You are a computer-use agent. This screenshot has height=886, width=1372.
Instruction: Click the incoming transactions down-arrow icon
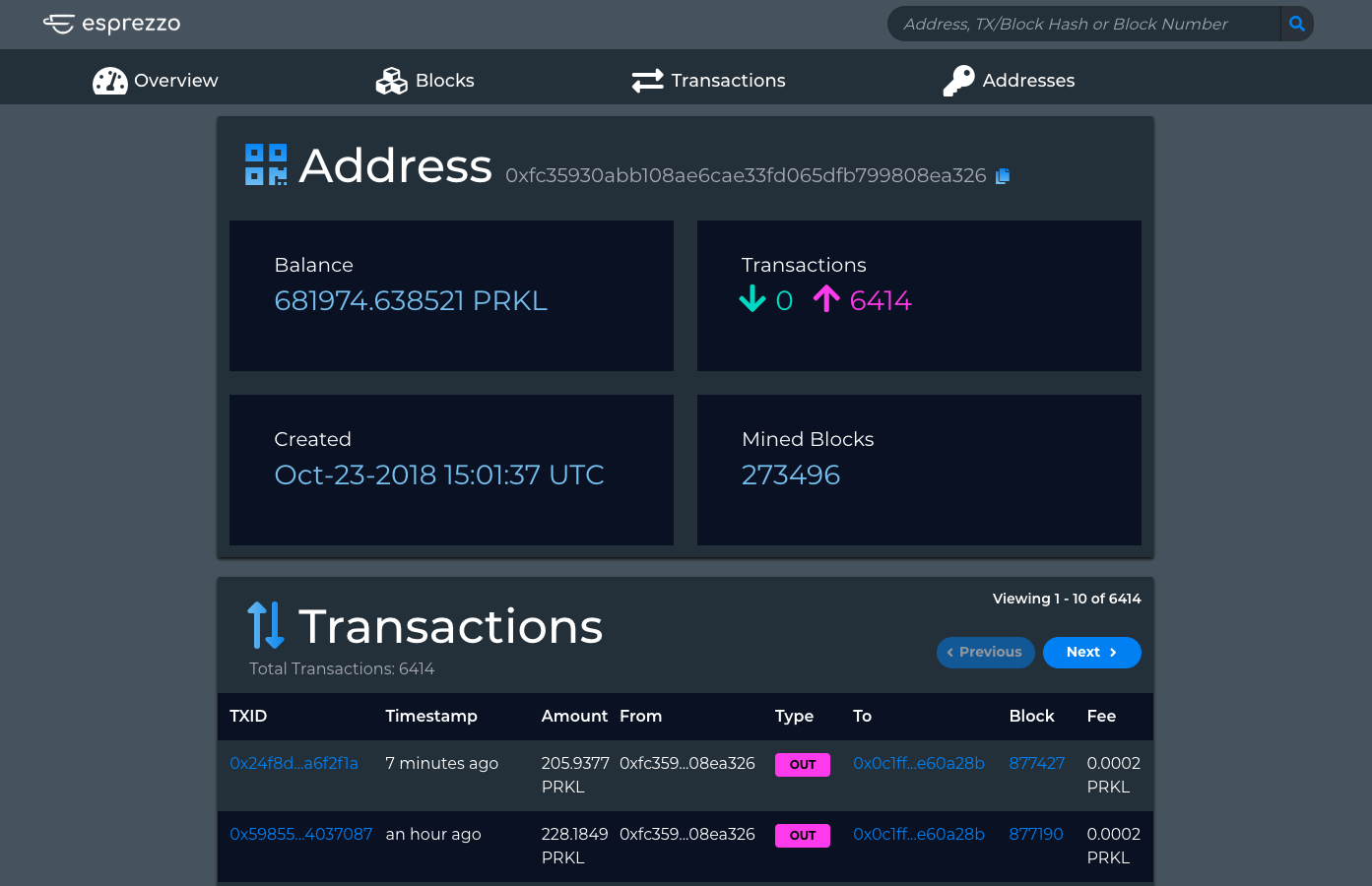[752, 298]
